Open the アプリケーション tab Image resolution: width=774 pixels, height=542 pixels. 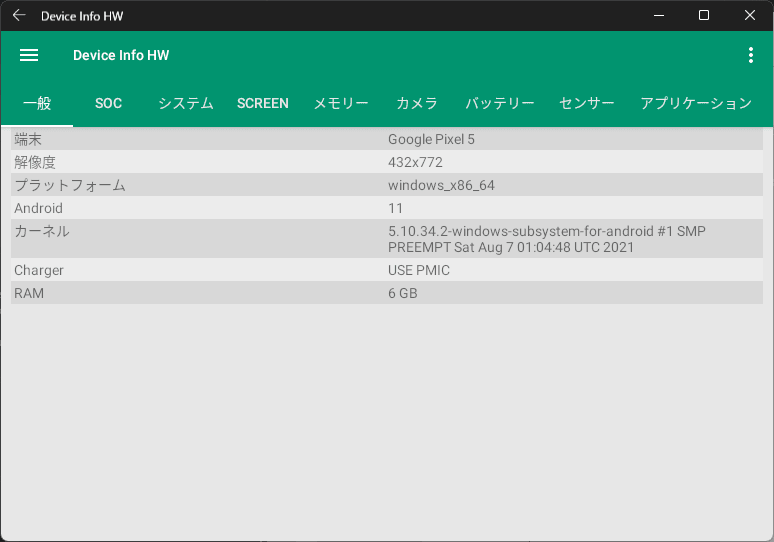[696, 103]
